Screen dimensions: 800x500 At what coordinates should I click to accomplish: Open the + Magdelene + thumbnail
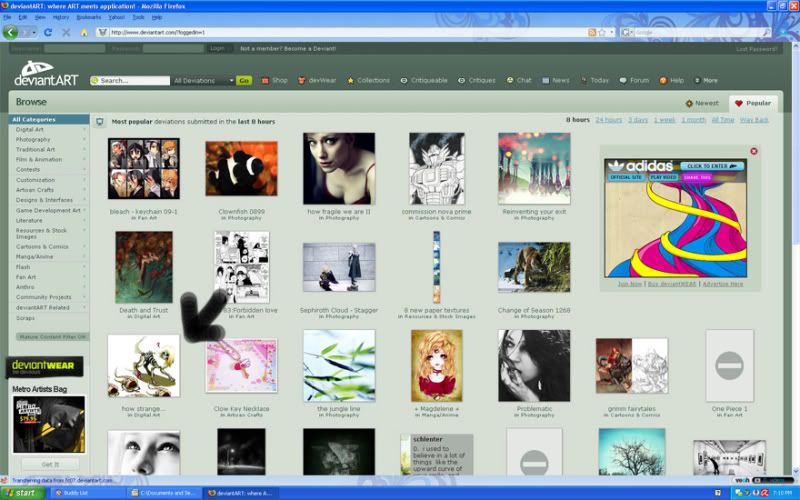point(437,366)
